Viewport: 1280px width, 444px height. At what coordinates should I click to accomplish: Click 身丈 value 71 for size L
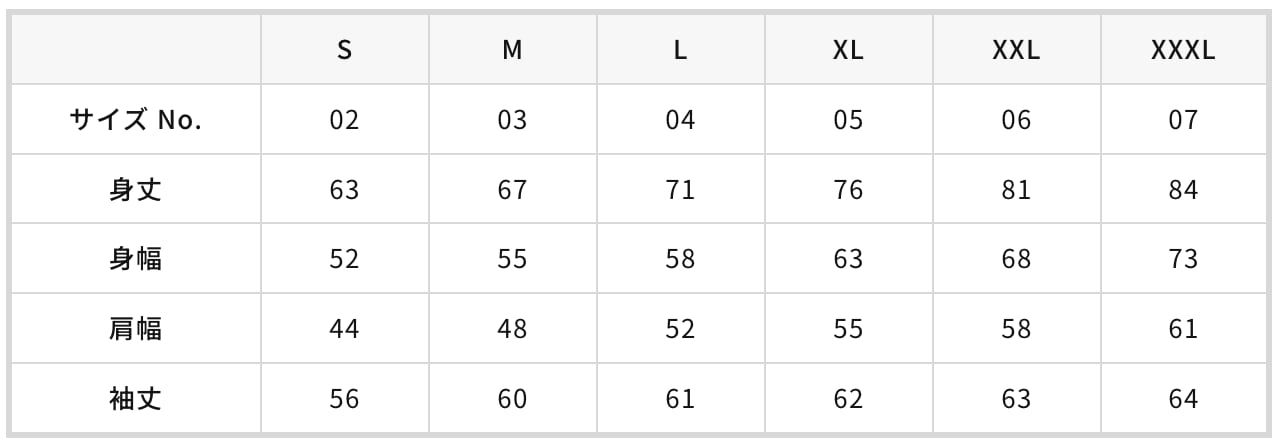tap(680, 190)
